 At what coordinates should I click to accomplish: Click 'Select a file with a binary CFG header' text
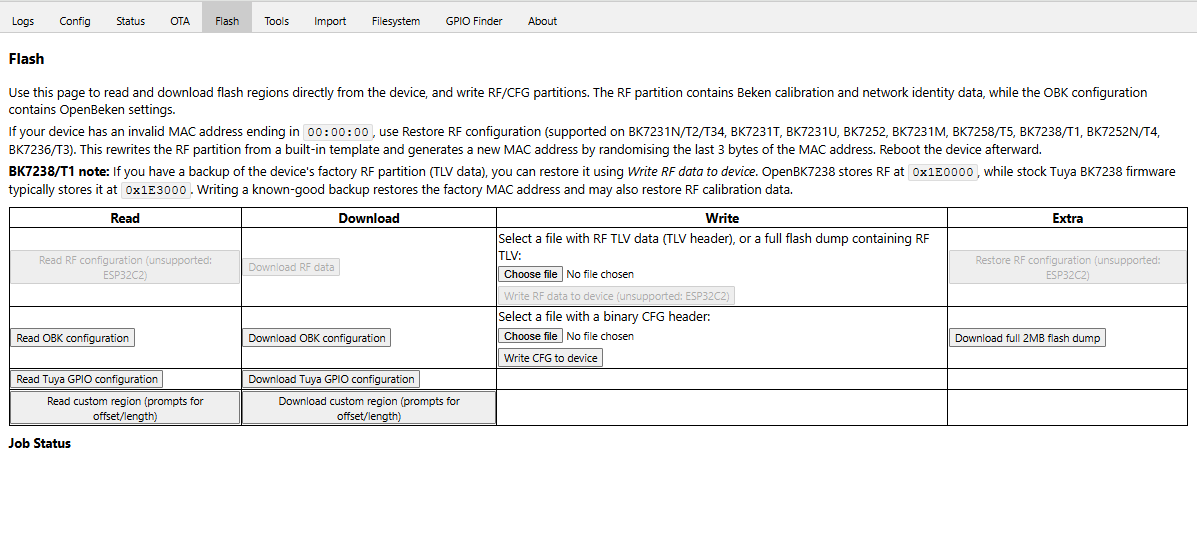(604, 316)
